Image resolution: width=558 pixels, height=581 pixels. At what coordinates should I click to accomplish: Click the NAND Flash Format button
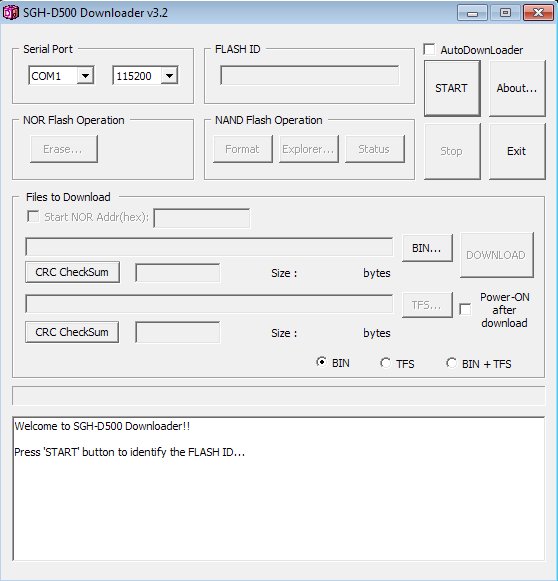tap(243, 149)
